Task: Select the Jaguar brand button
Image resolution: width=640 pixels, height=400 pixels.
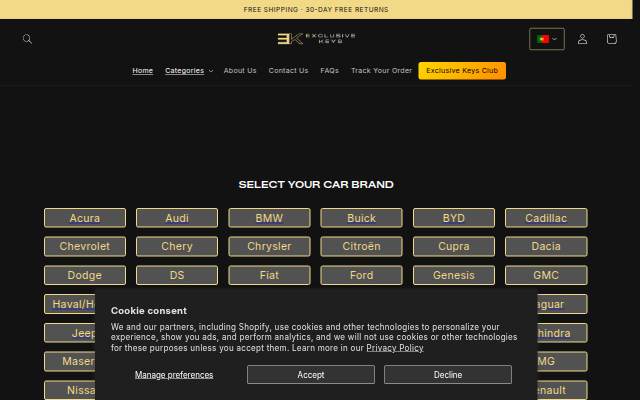Action: (x=562, y=304)
